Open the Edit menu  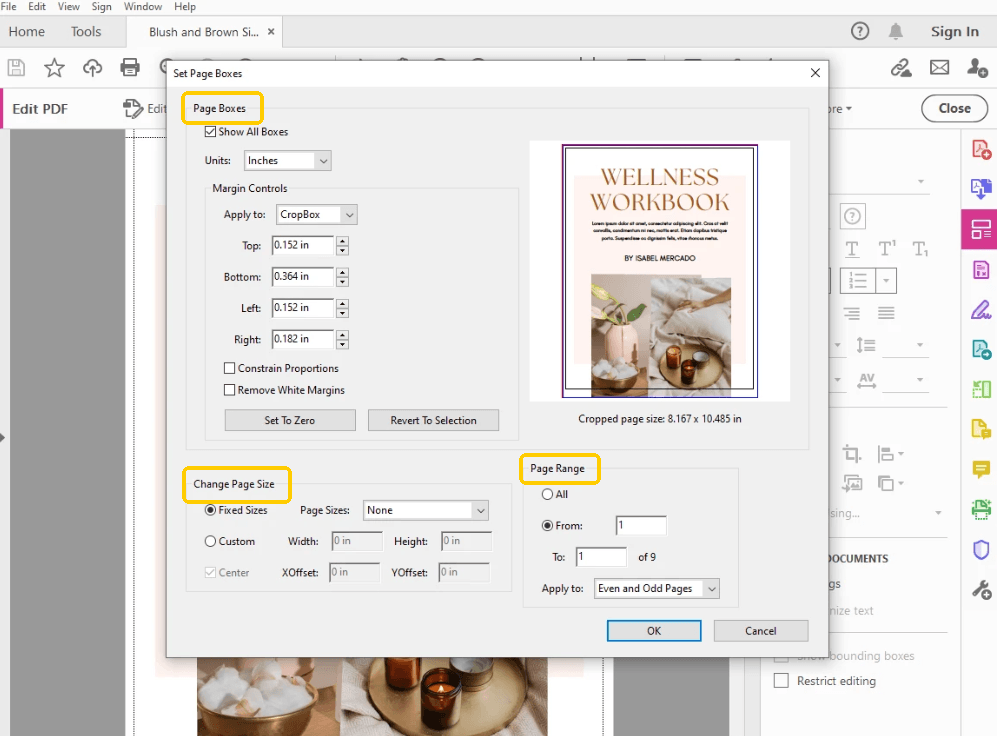pos(37,6)
